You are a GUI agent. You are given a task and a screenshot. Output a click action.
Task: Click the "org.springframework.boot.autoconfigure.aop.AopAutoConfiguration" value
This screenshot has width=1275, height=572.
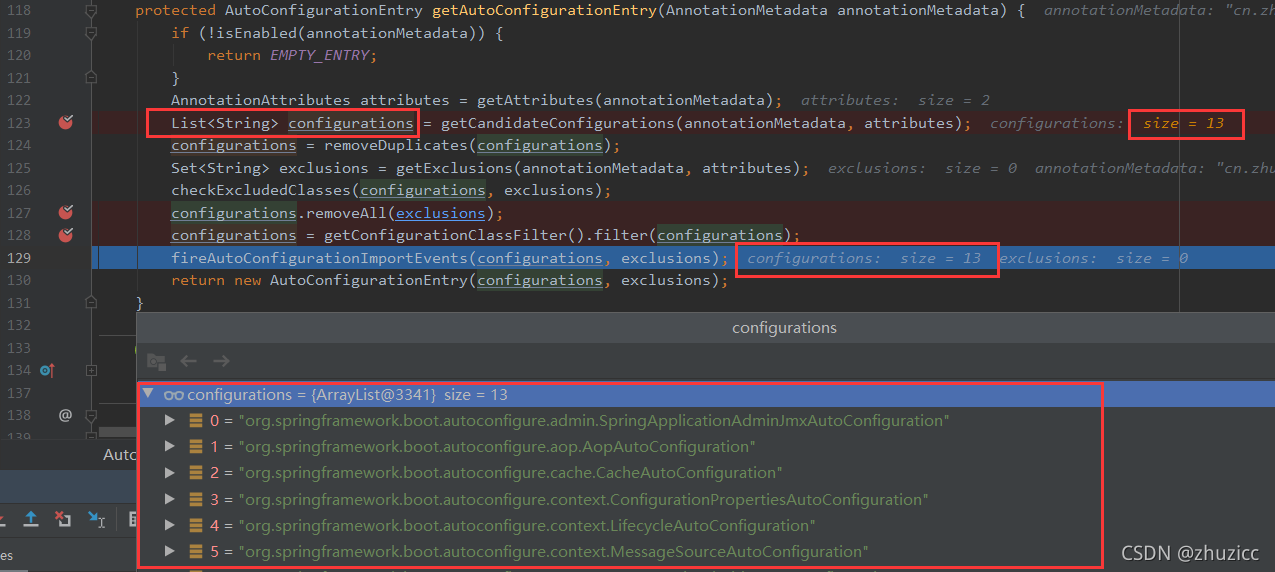[x=496, y=447]
